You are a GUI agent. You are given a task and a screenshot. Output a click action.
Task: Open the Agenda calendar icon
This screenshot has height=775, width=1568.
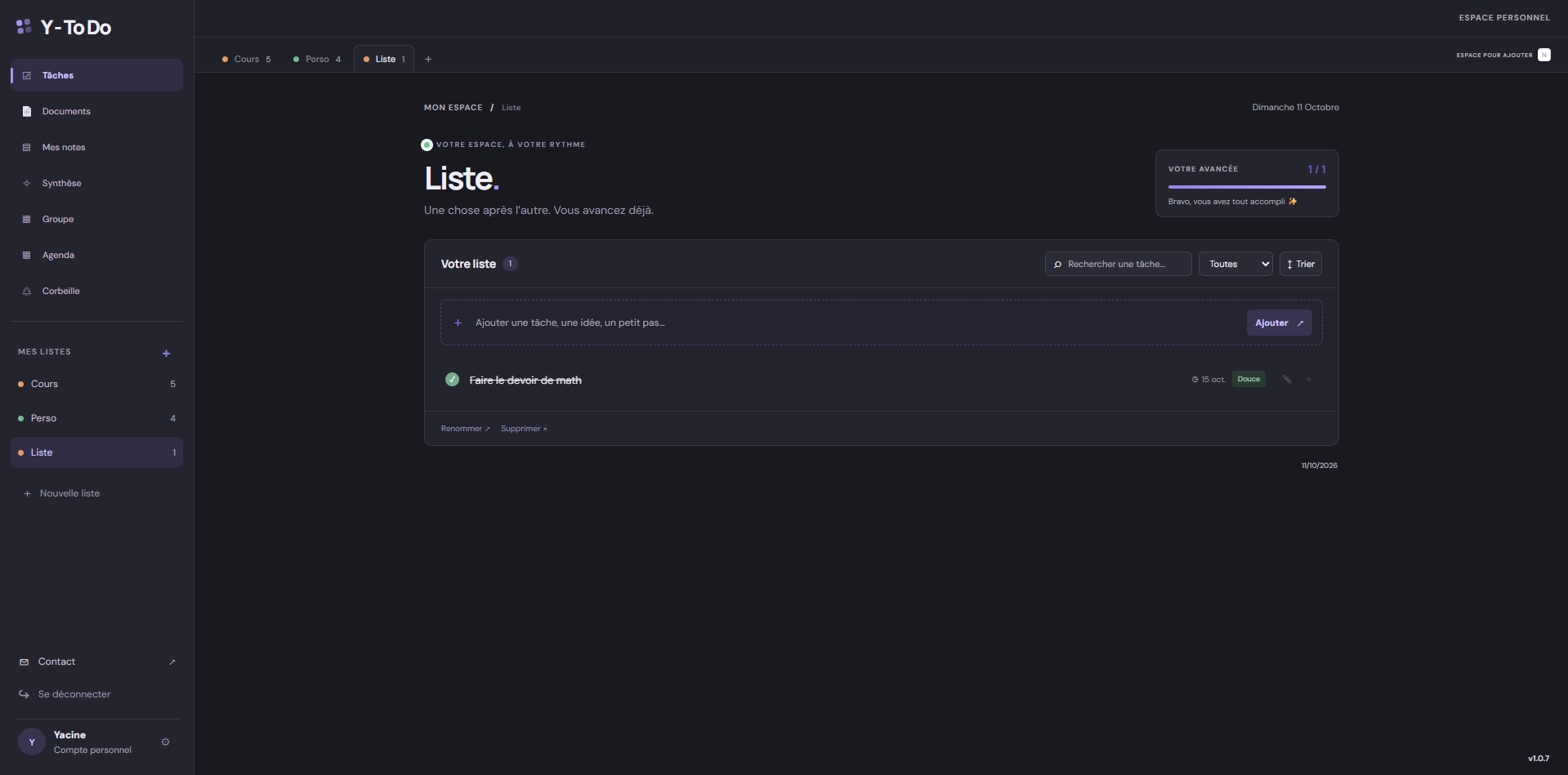26,255
